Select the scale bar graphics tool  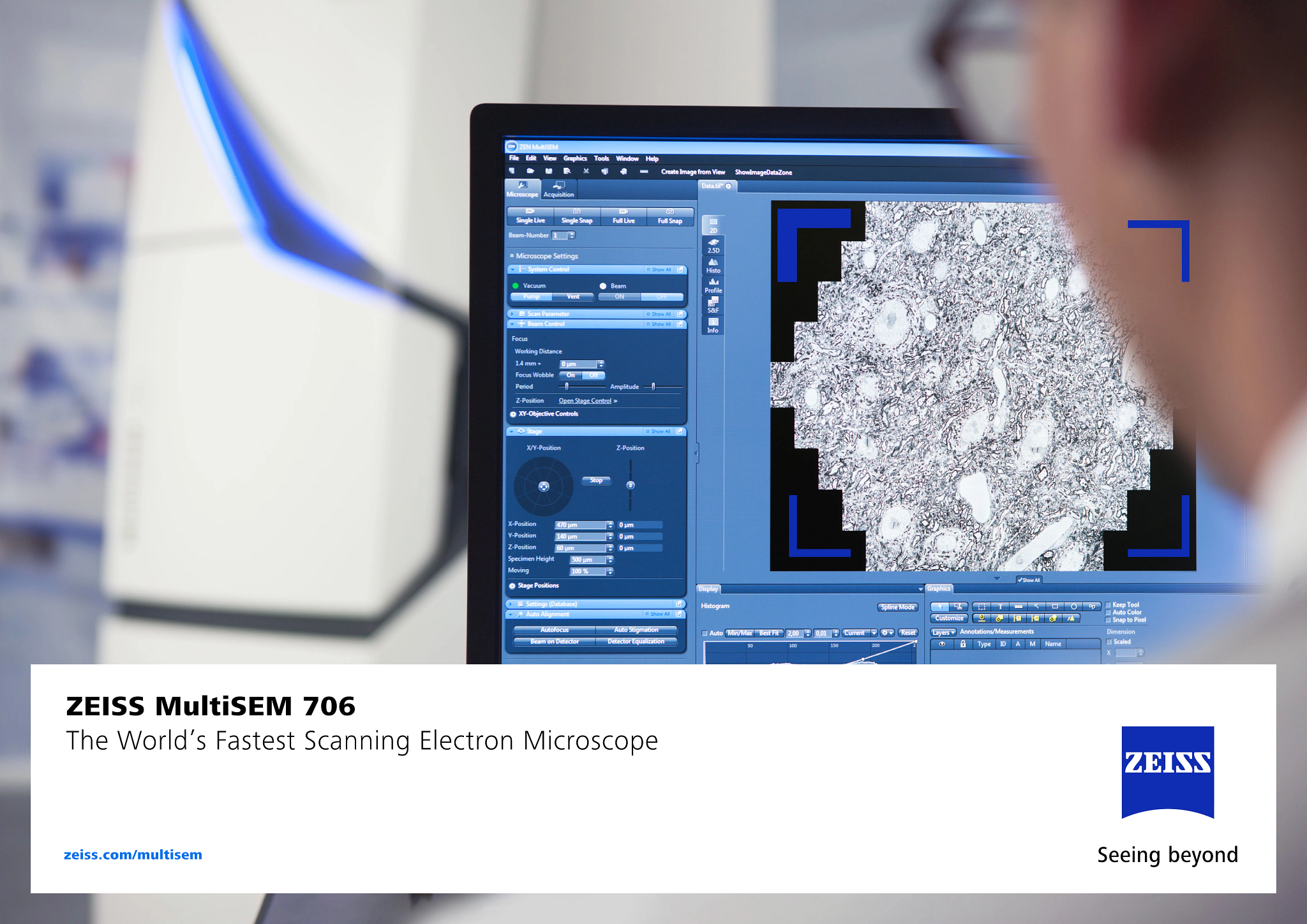tap(1019, 606)
